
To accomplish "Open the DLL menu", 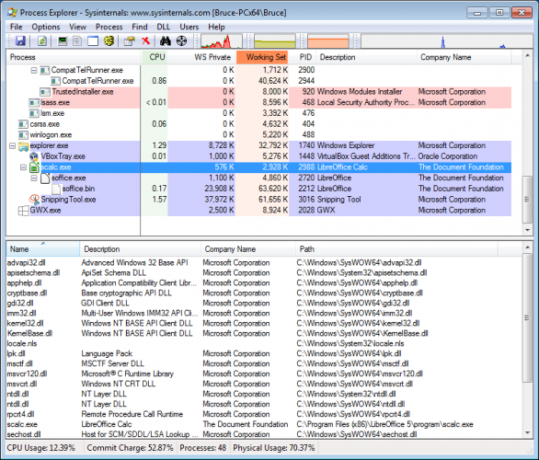I will click(163, 27).
